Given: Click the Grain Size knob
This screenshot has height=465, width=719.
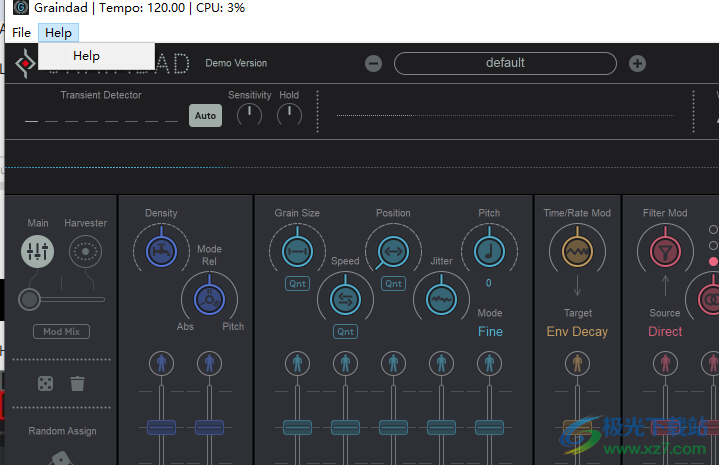Looking at the screenshot, I should [297, 250].
